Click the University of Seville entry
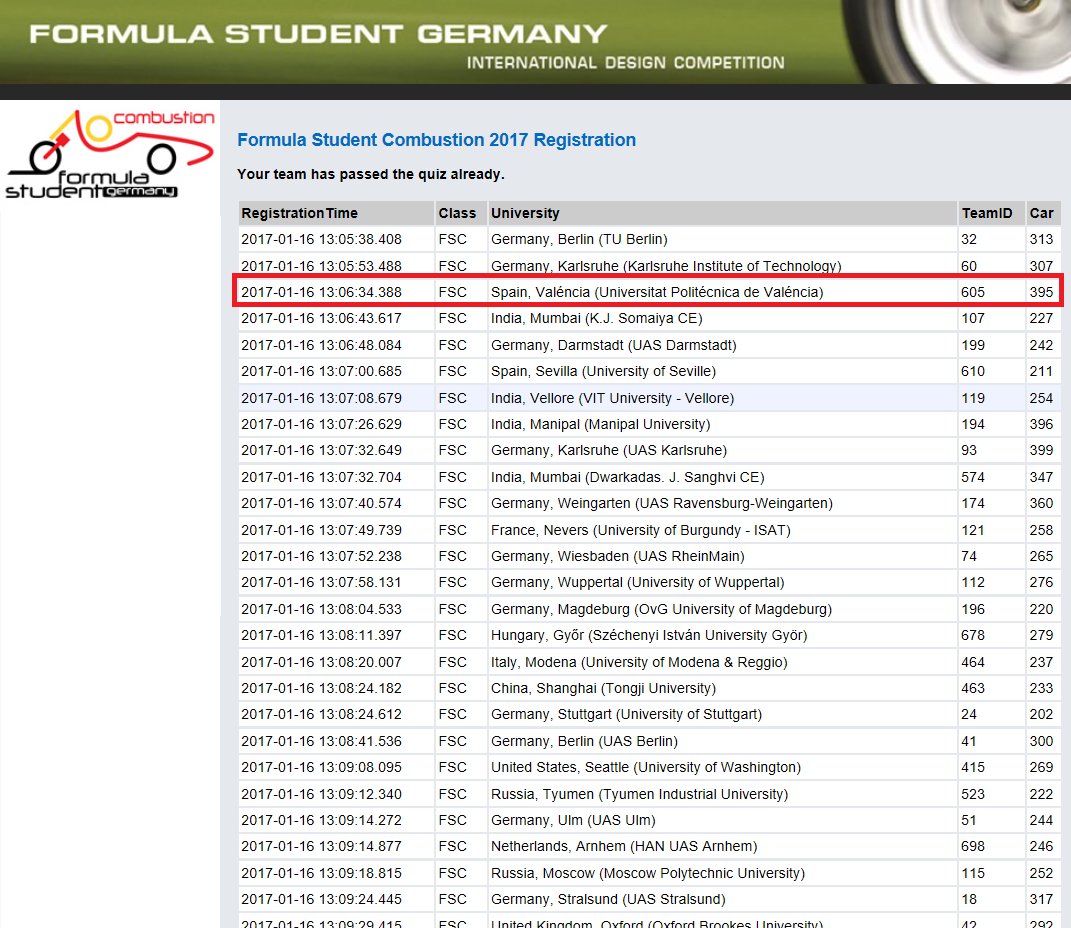The height and width of the screenshot is (928, 1071). tap(603, 371)
